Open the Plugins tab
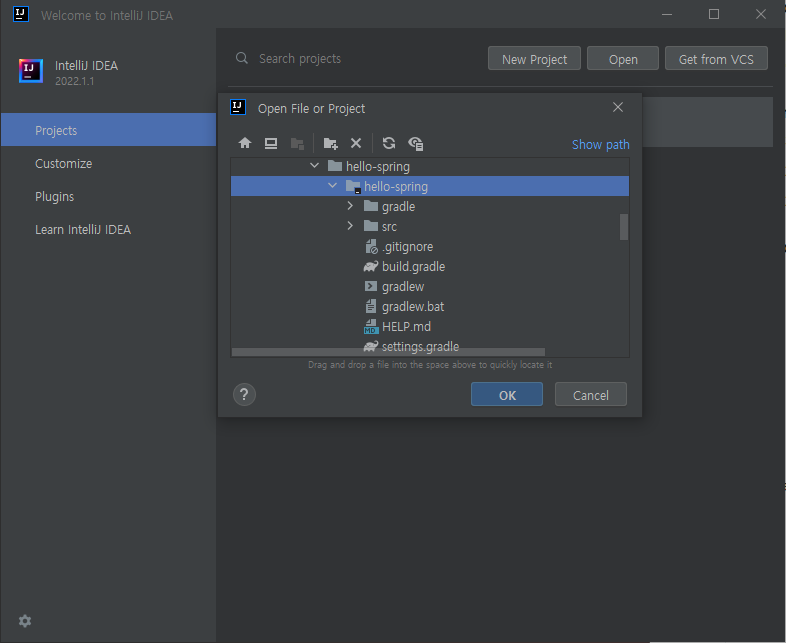Image resolution: width=786 pixels, height=643 pixels. click(x=108, y=196)
